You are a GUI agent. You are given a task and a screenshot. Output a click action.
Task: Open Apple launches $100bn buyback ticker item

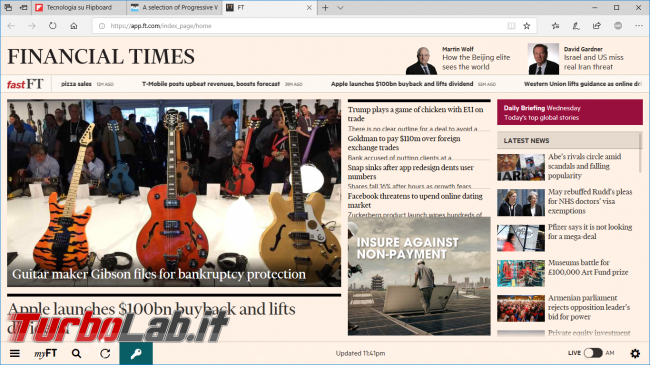tap(402, 84)
